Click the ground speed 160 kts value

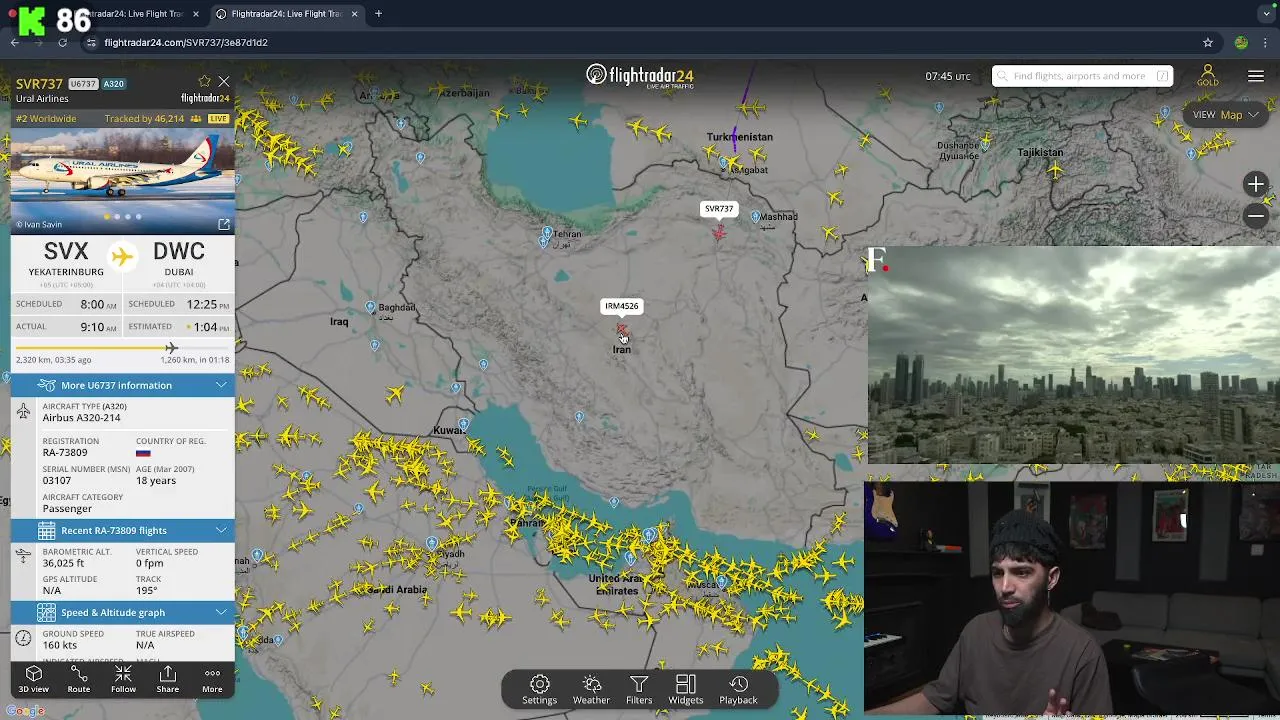point(60,645)
